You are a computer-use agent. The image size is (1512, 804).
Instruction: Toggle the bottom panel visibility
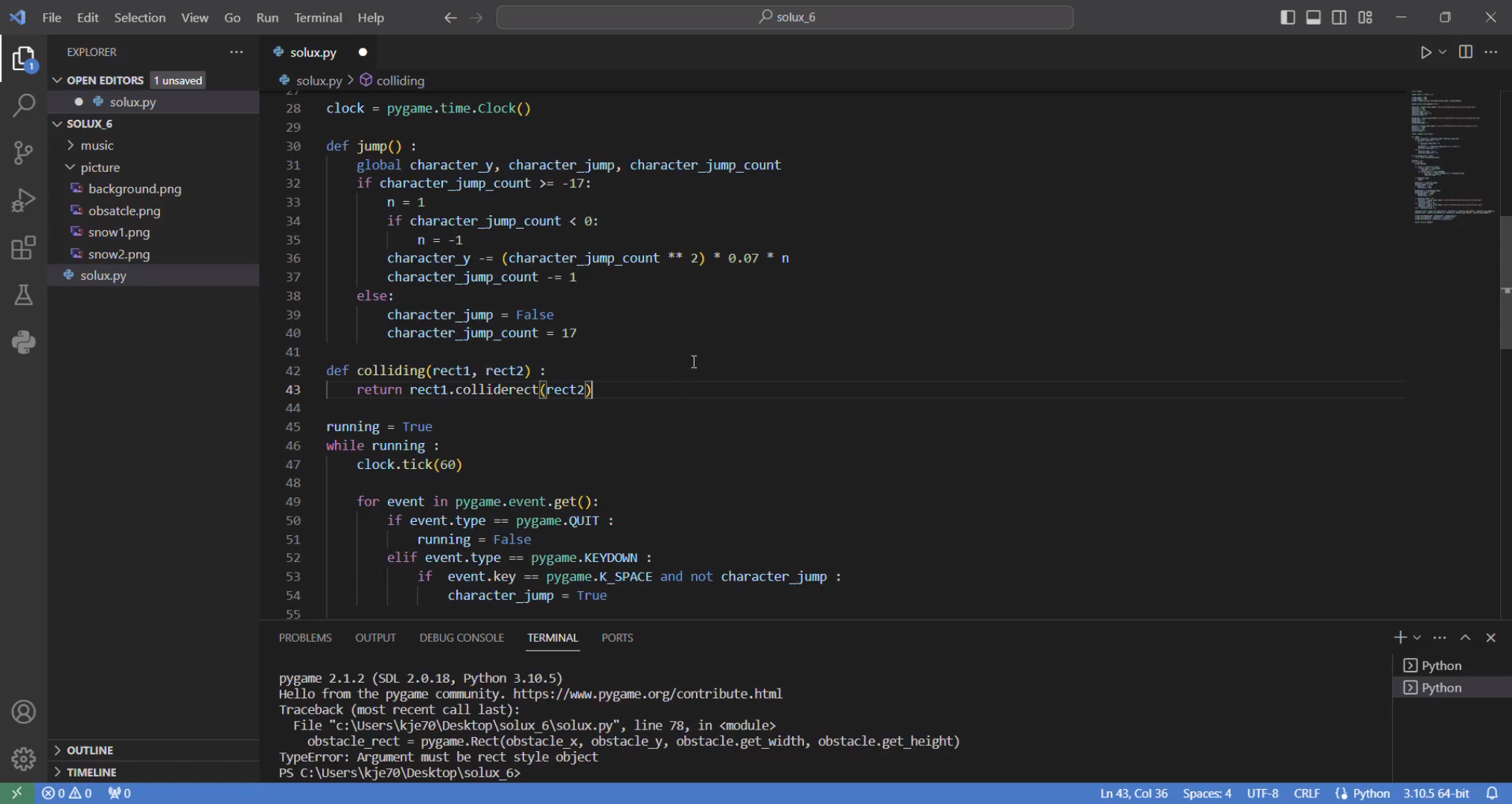tap(1313, 17)
